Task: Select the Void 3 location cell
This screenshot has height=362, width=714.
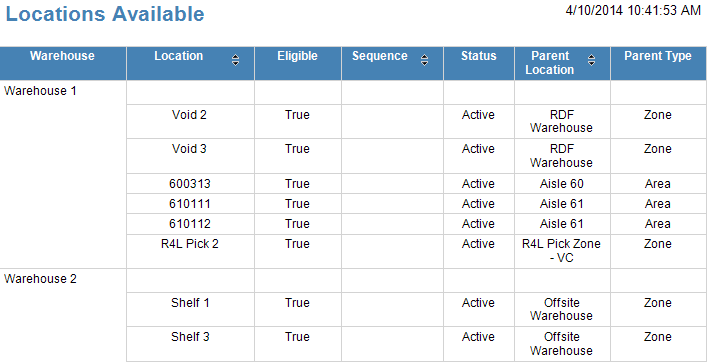Action: click(189, 149)
